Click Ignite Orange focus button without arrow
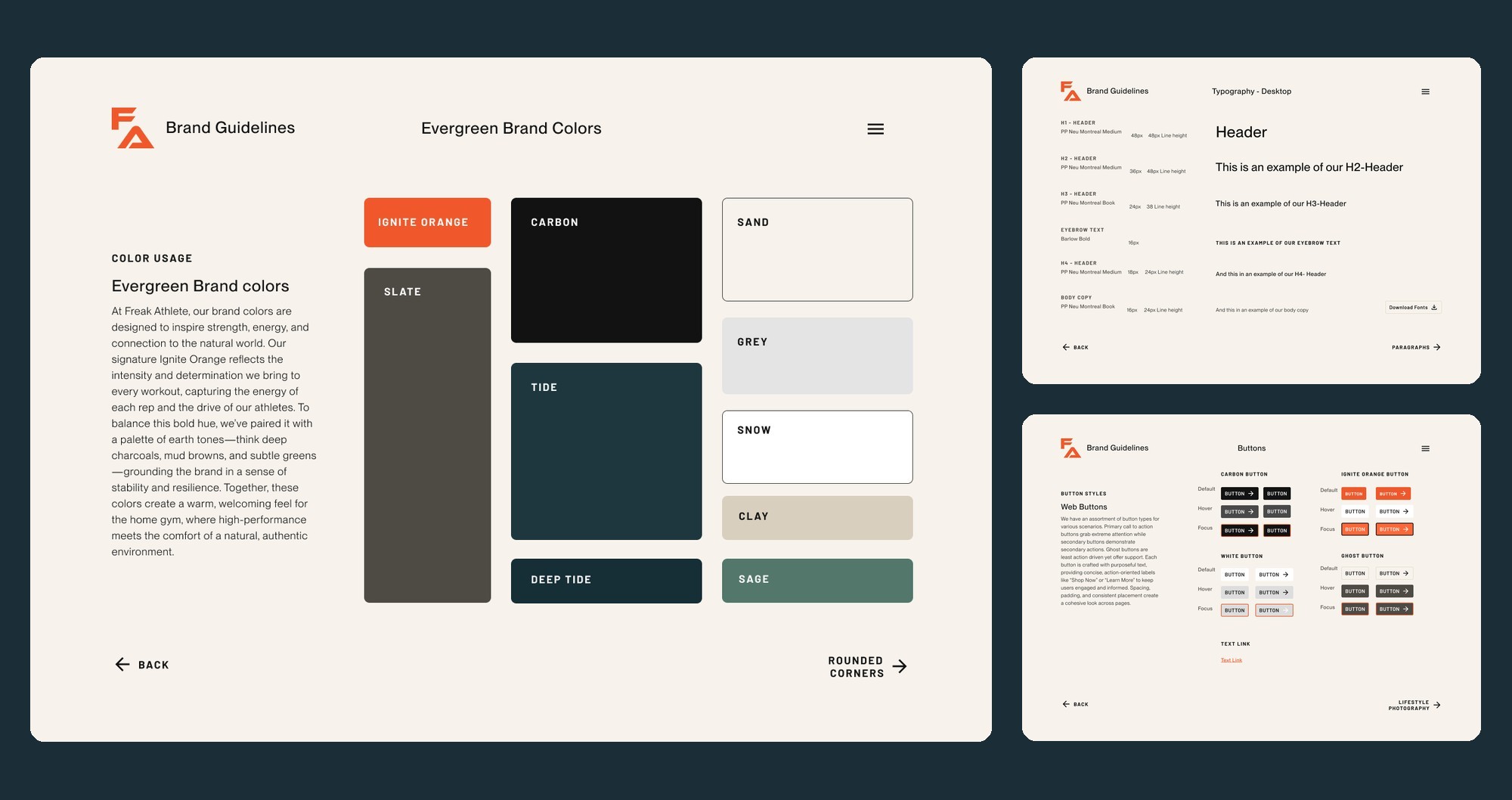The width and height of the screenshot is (1512, 800). tap(1354, 529)
